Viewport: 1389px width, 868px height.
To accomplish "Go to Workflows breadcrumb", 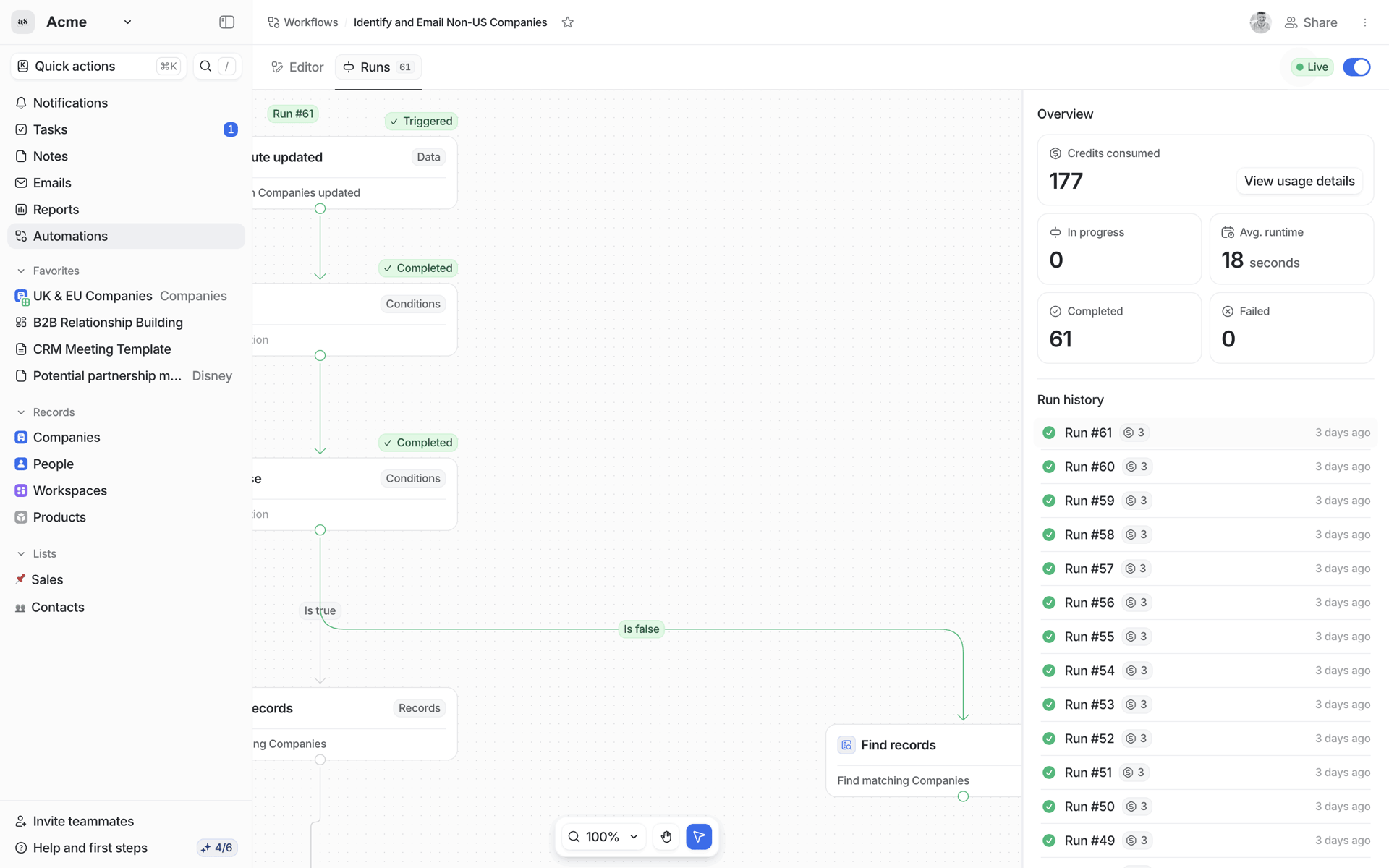I will tap(302, 22).
